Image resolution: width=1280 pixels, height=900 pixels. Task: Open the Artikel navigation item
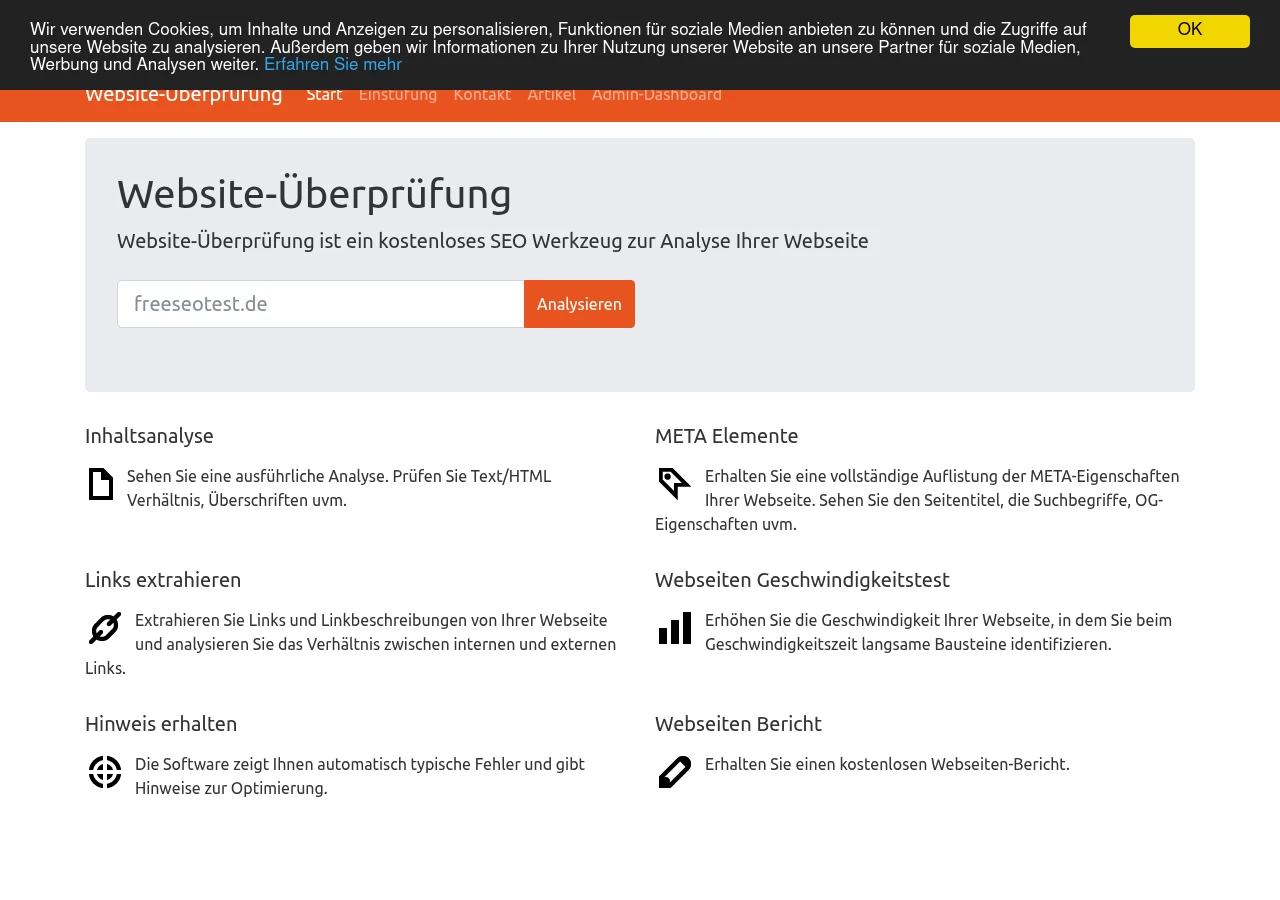tap(551, 95)
